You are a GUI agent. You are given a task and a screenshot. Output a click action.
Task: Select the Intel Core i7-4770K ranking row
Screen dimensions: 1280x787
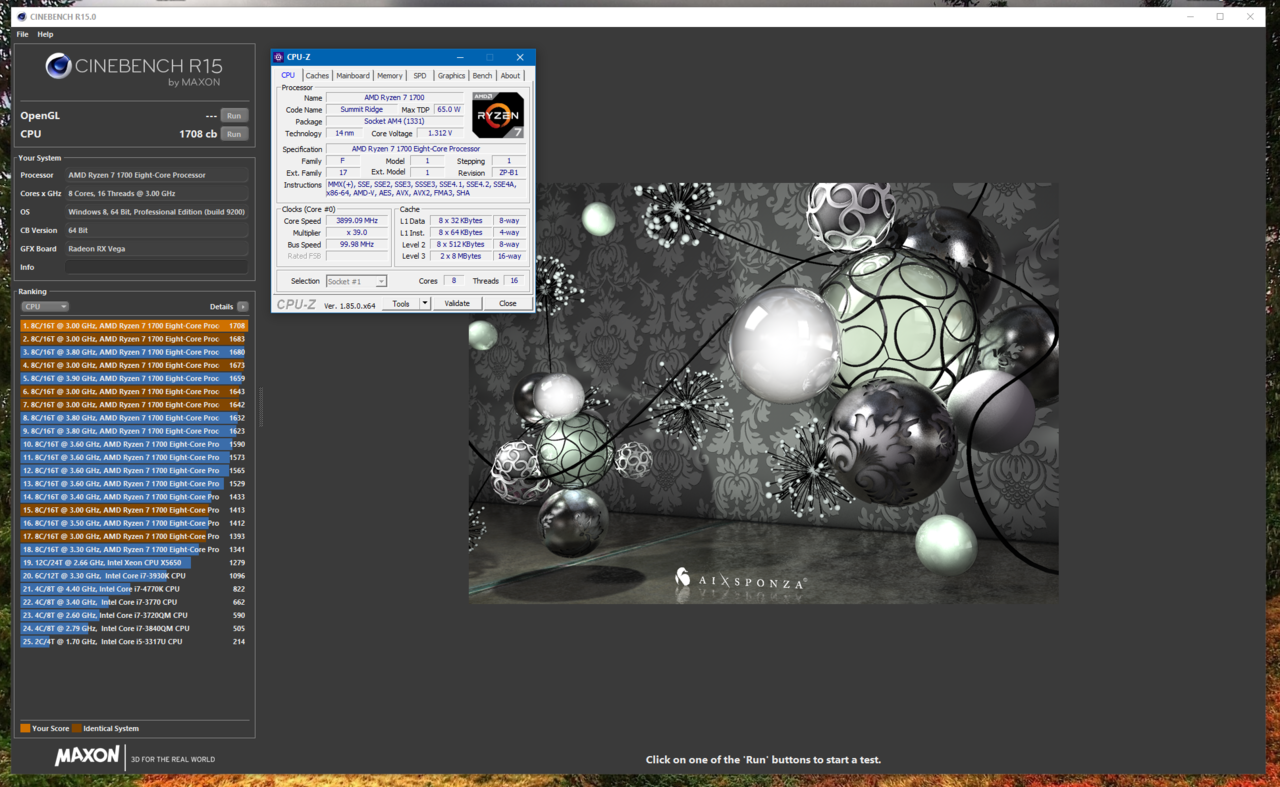[x=134, y=589]
